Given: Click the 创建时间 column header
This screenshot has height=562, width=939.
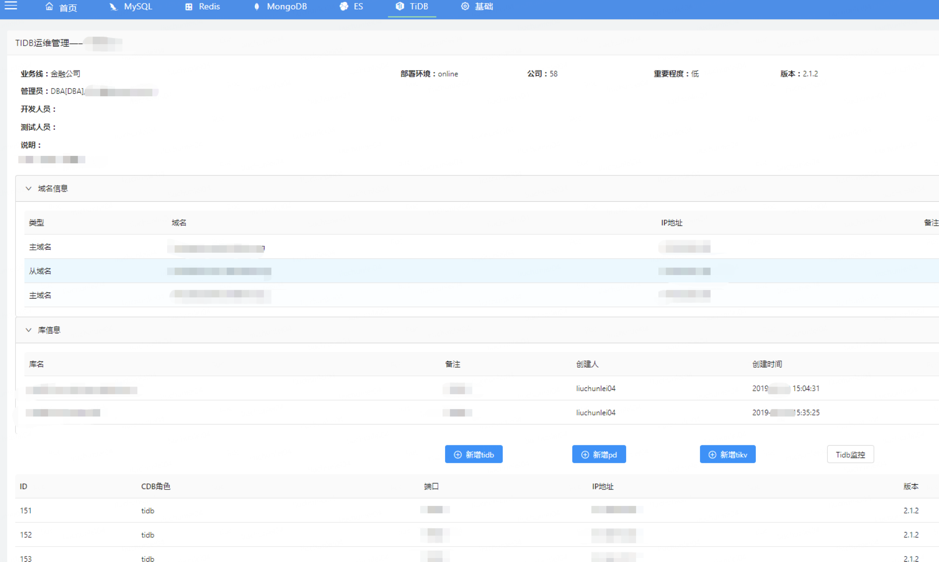Looking at the screenshot, I should (767, 364).
